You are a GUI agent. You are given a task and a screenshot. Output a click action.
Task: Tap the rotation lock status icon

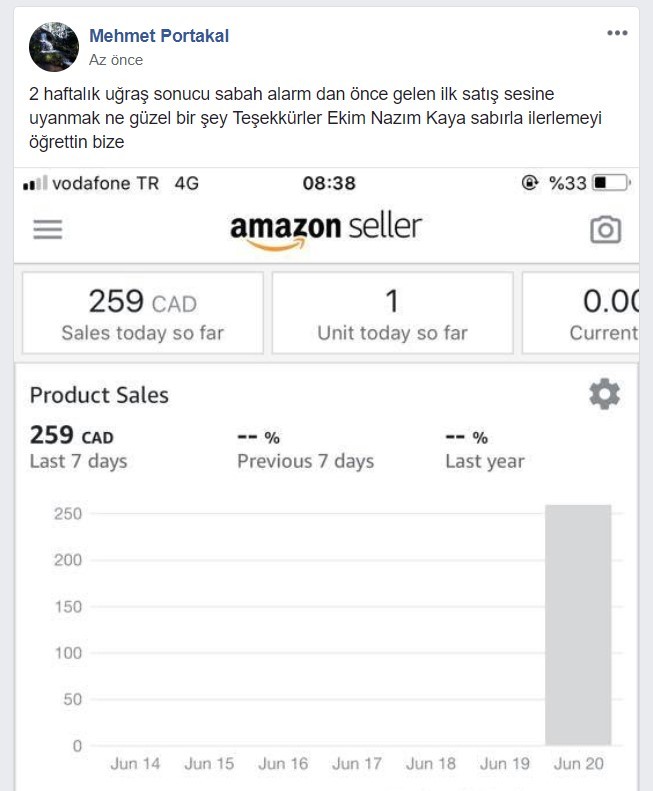click(530, 183)
